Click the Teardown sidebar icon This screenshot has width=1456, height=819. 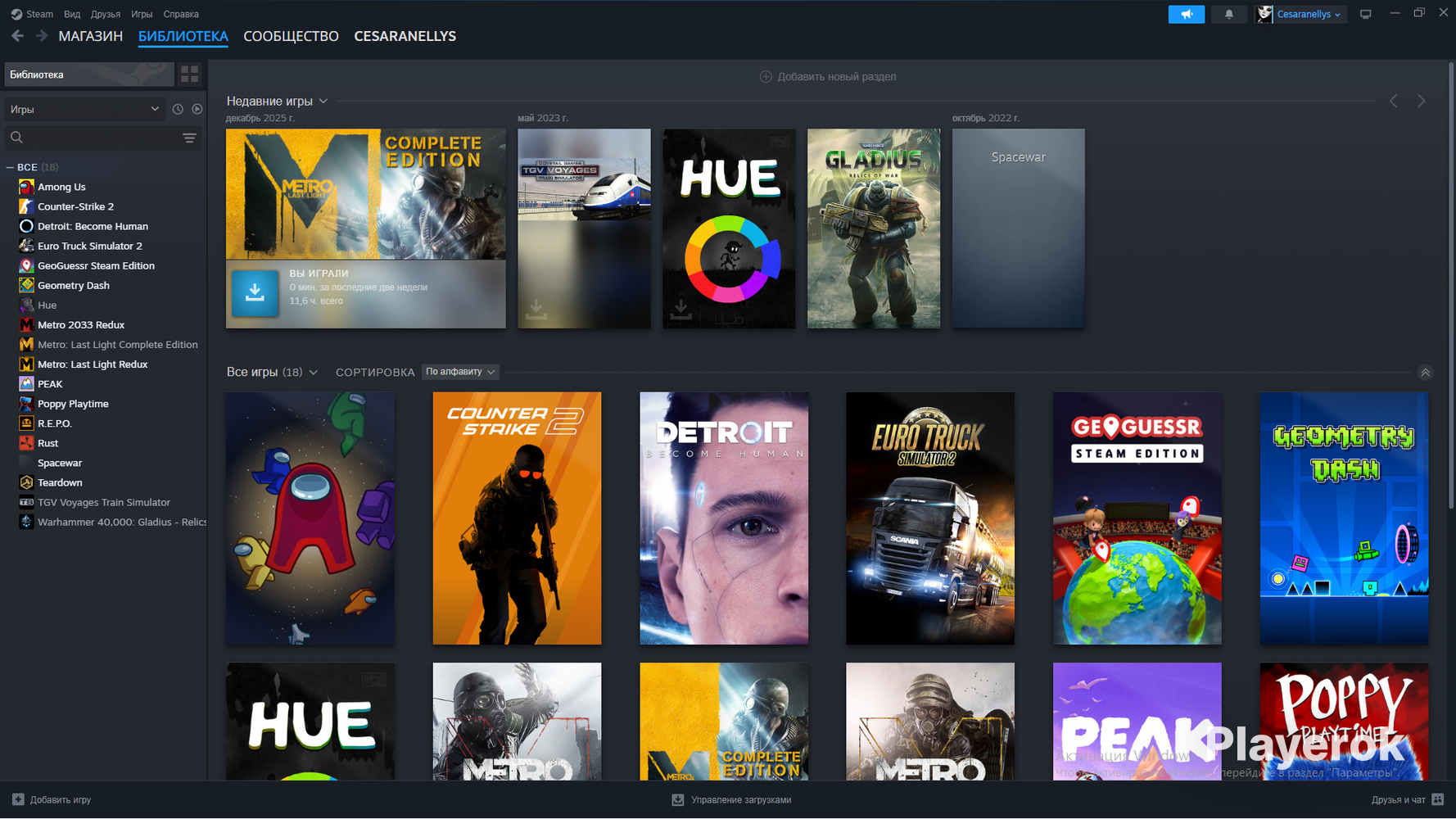tap(26, 482)
